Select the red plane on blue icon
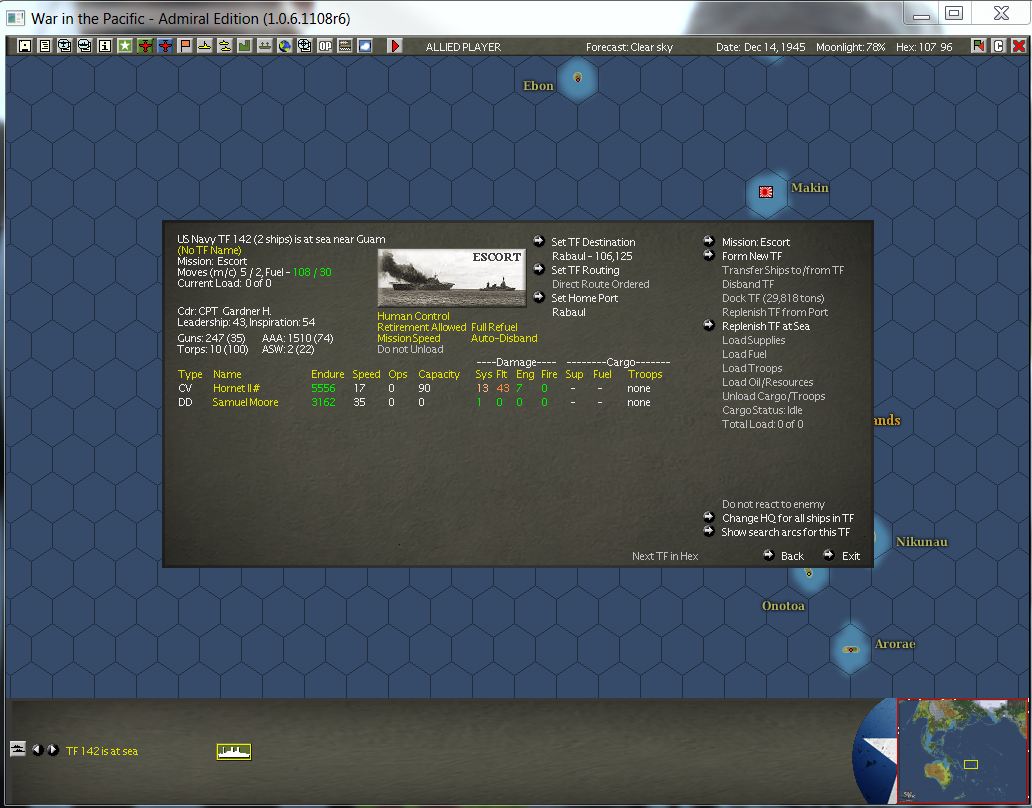 165,46
